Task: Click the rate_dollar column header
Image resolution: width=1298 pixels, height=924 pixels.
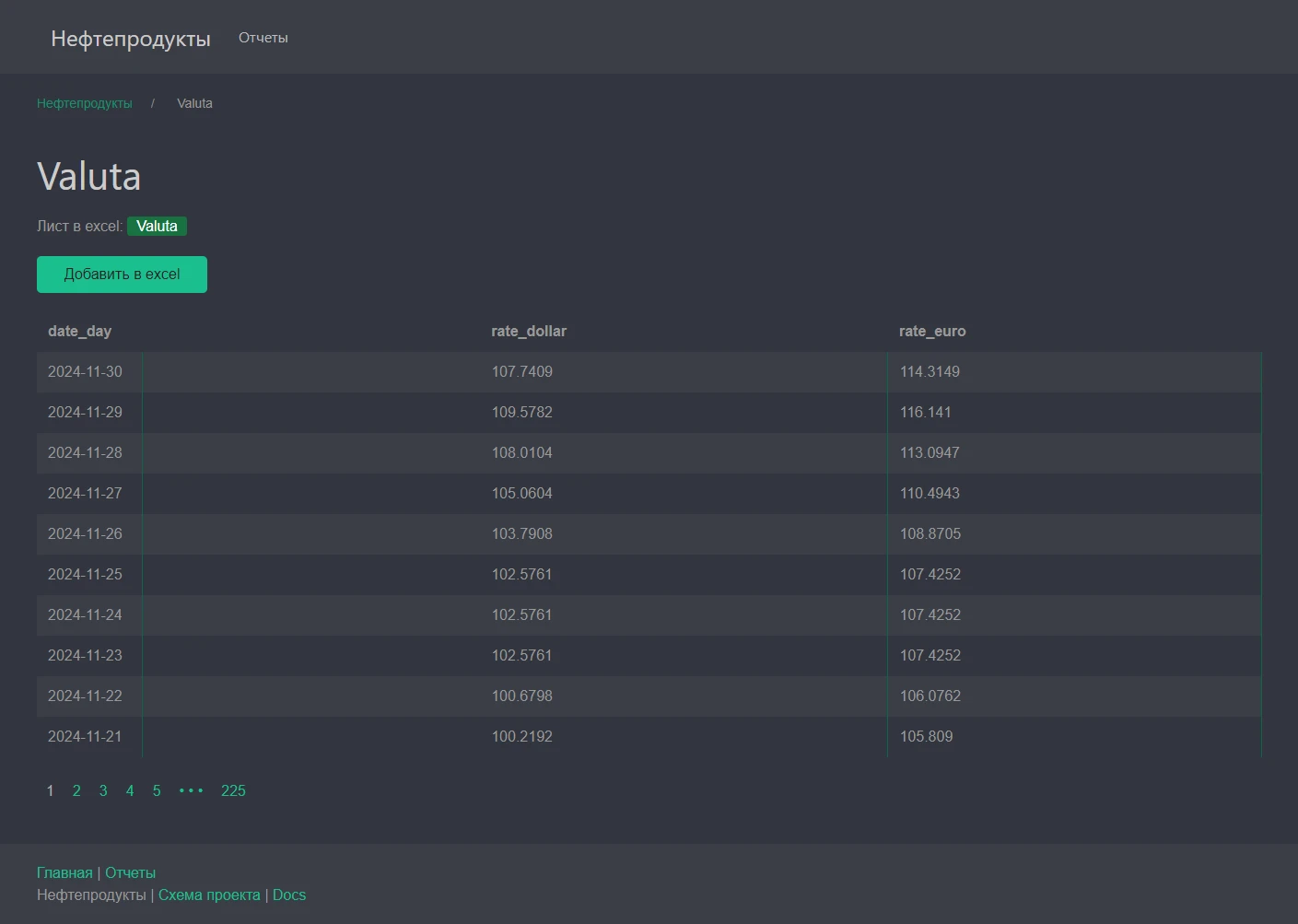Action: click(528, 332)
